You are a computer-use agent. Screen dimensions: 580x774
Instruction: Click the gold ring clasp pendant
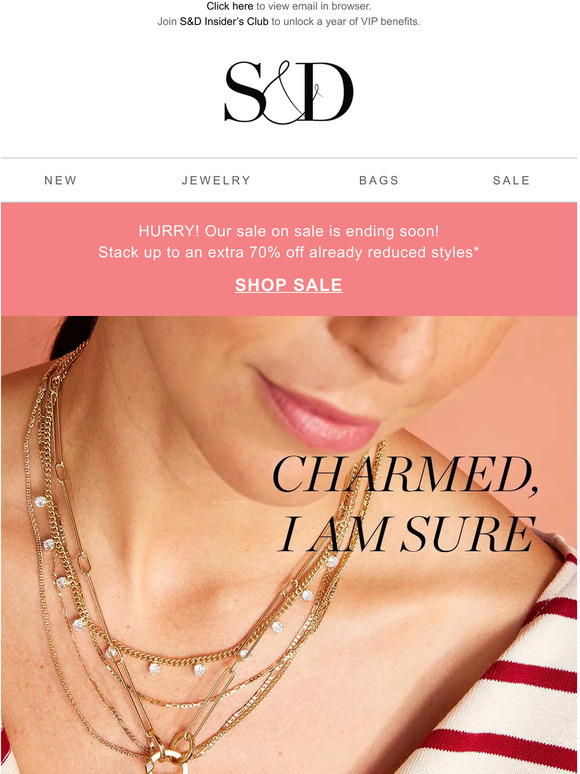169,758
